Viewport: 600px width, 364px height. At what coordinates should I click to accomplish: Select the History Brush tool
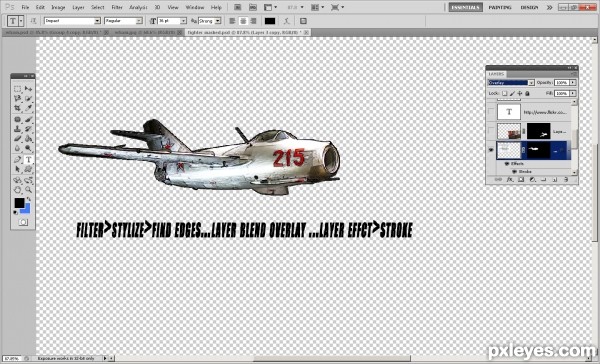coord(29,129)
